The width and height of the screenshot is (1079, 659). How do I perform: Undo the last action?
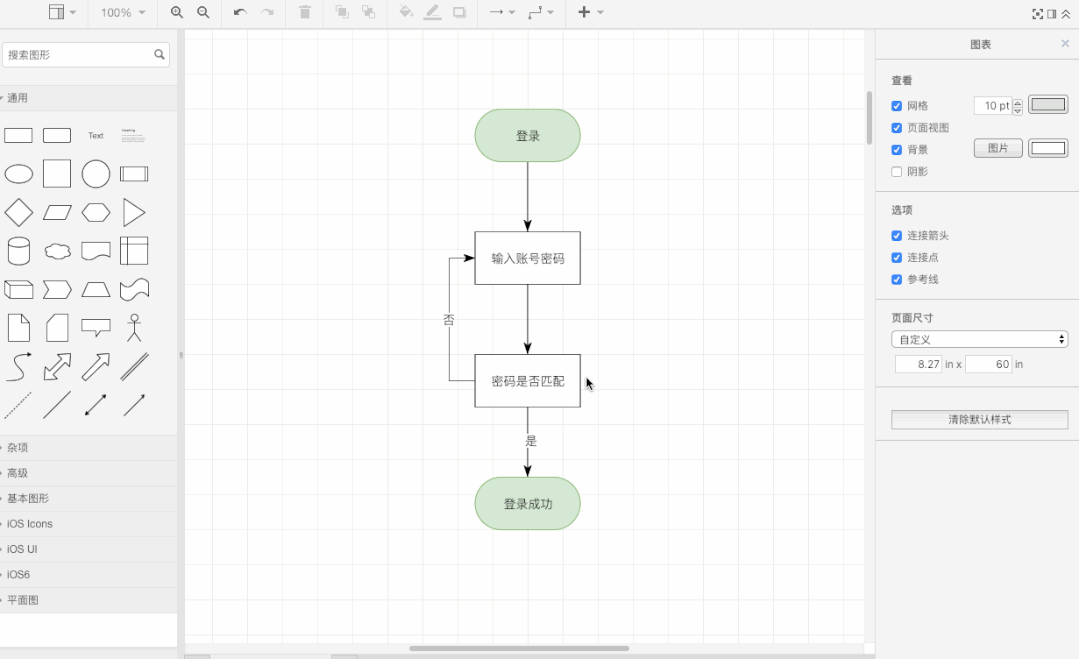240,12
